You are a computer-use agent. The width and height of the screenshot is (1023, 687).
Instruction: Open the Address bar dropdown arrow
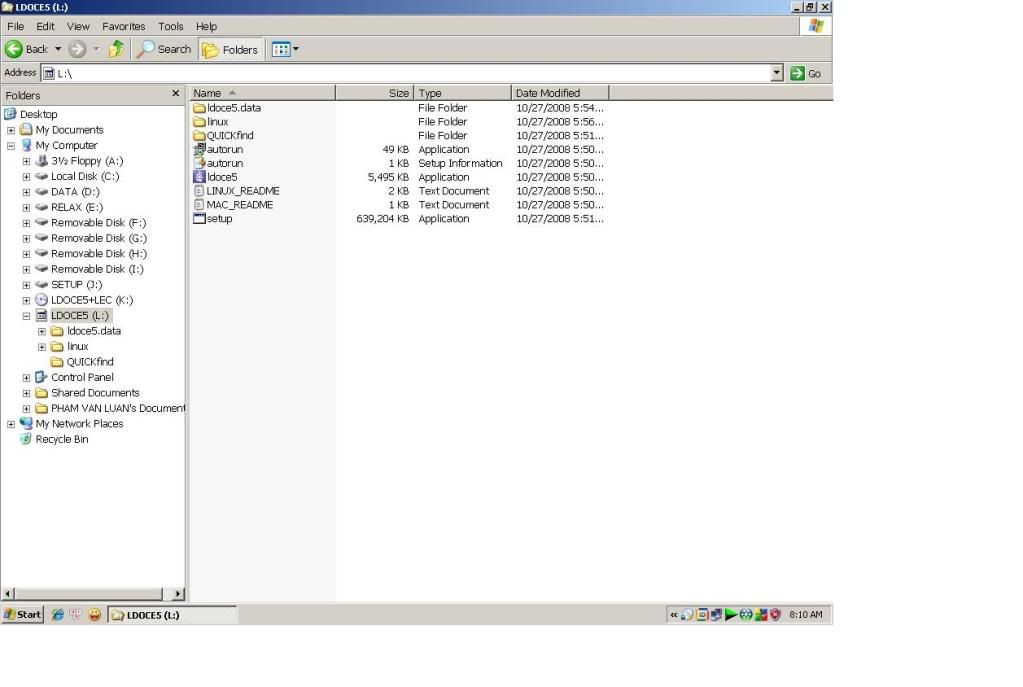pos(776,73)
